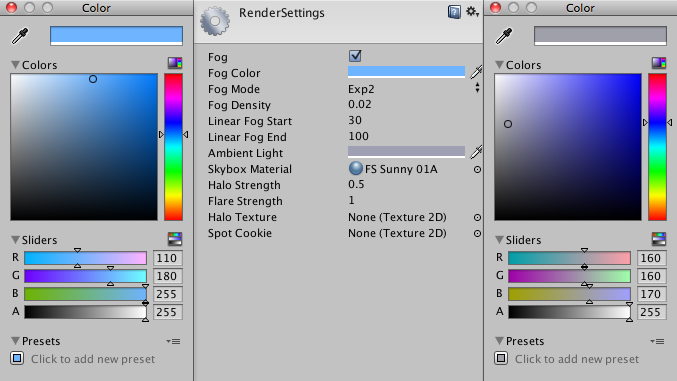This screenshot has width=677, height=381.
Task: Open RenderSettings gear options menu
Action: coord(472,12)
